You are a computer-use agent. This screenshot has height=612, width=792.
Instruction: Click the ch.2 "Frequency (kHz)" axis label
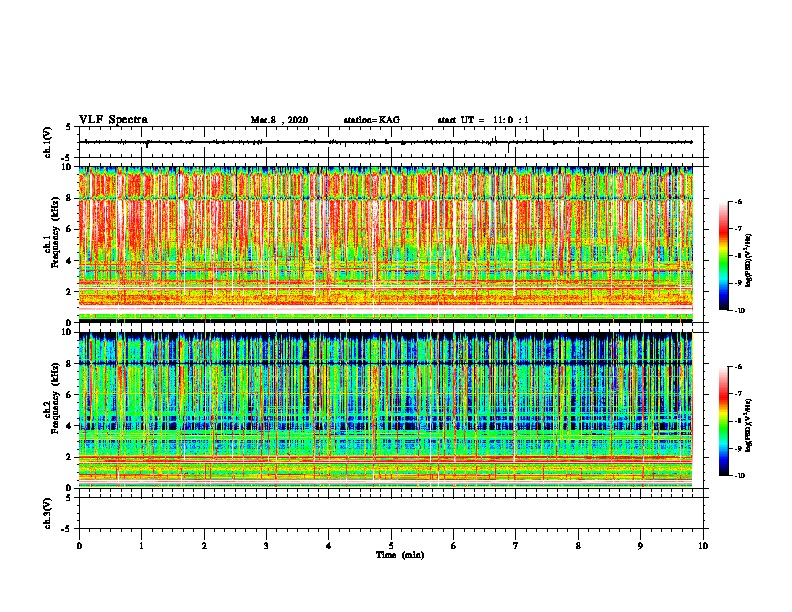pyautogui.click(x=55, y=398)
